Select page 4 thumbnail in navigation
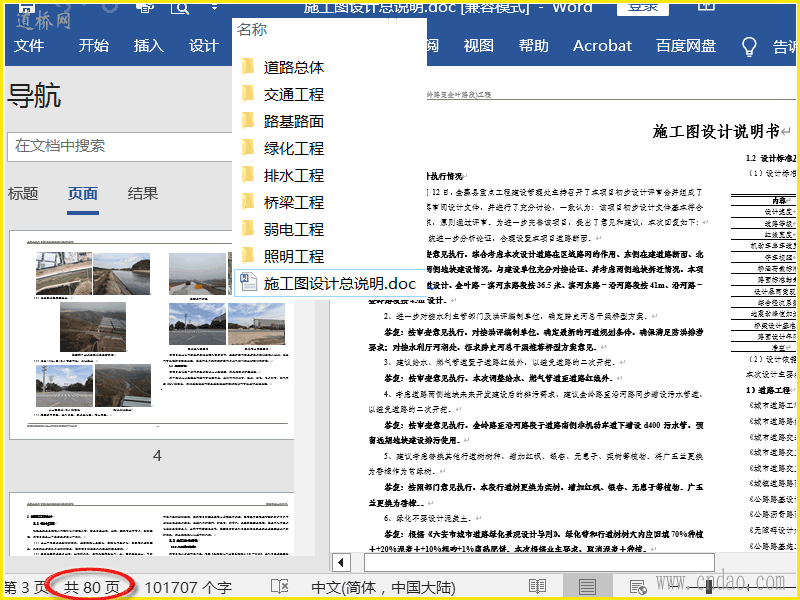This screenshot has width=800, height=600. [x=152, y=335]
